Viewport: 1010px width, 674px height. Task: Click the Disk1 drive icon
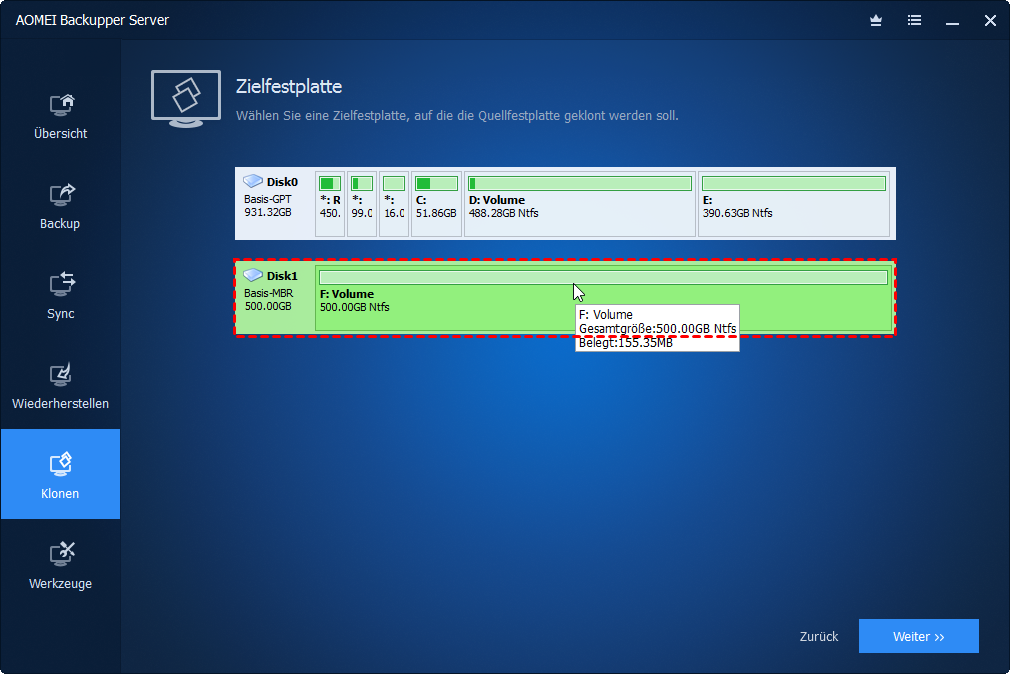tap(253, 275)
